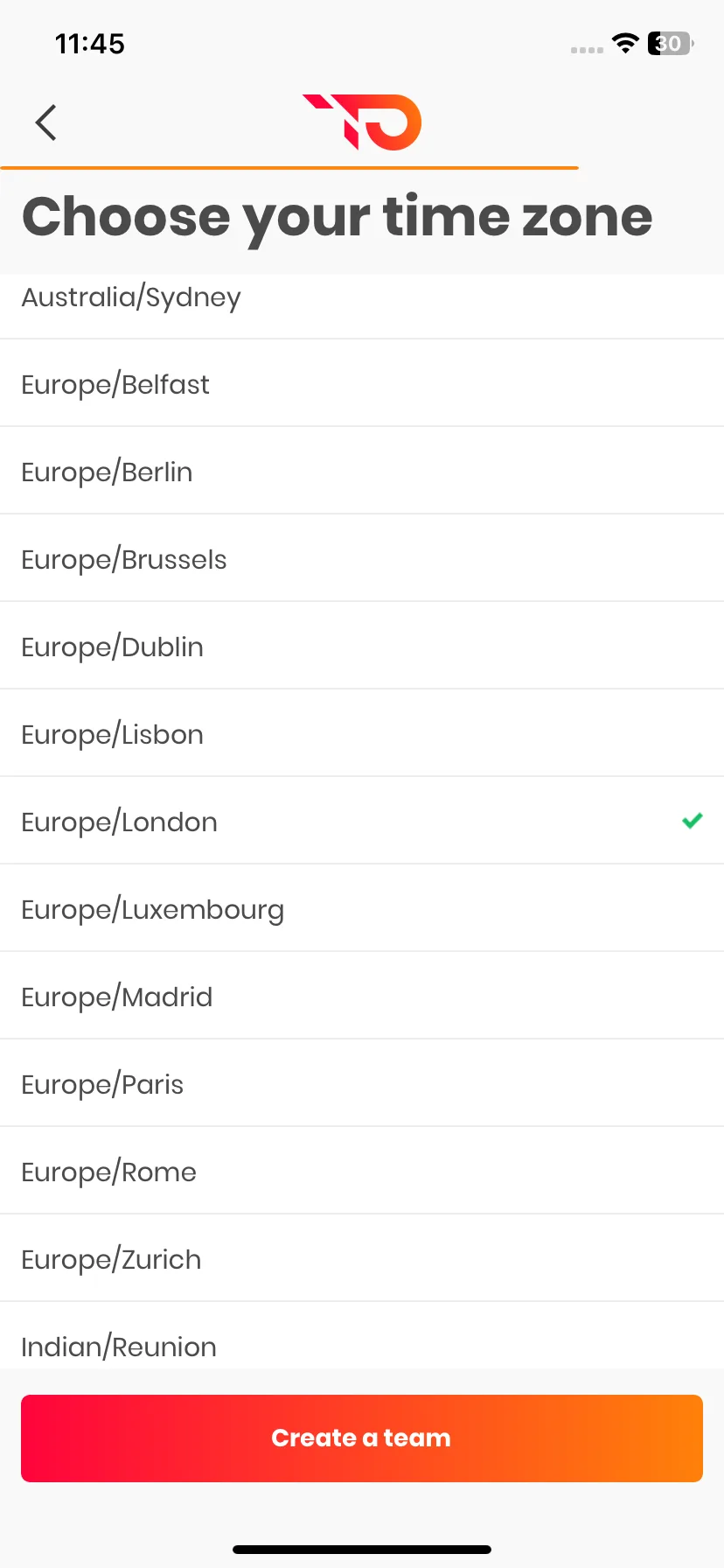Screen dimensions: 724x1568
Task: Choose Europe/Belfast from the list
Action: tap(362, 383)
